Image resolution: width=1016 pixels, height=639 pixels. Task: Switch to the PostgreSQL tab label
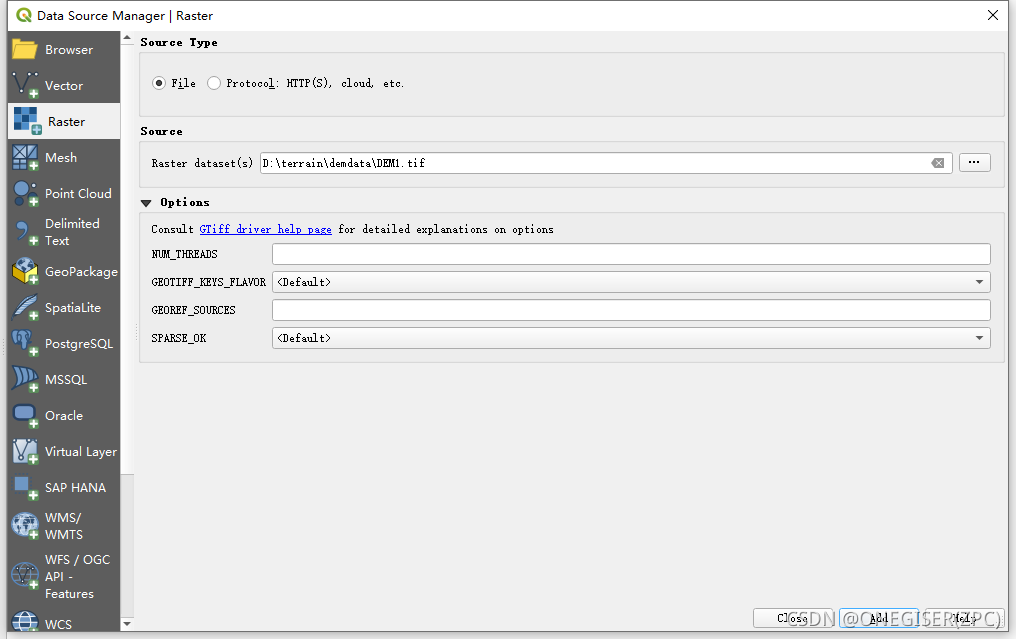[x=78, y=343]
